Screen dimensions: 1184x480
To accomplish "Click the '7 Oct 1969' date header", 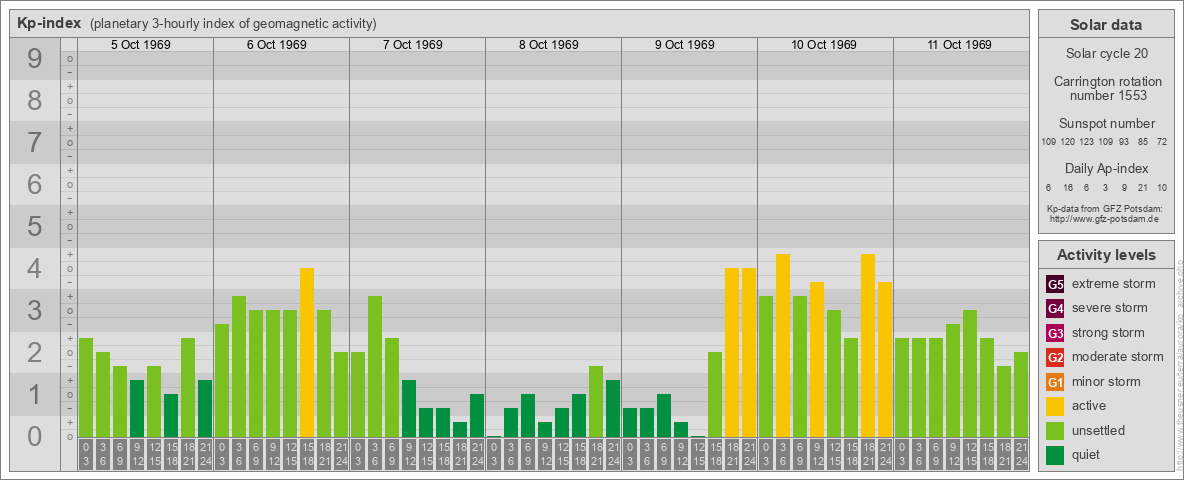I will click(x=412, y=45).
